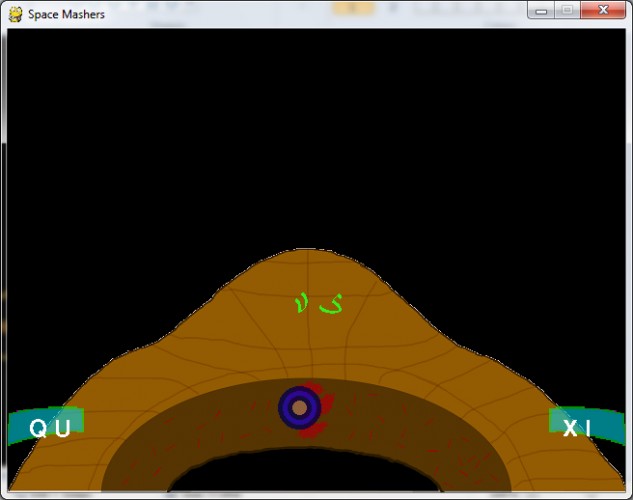This screenshot has width=633, height=500.
Task: Click the blue concentric ring target
Action: coord(300,408)
